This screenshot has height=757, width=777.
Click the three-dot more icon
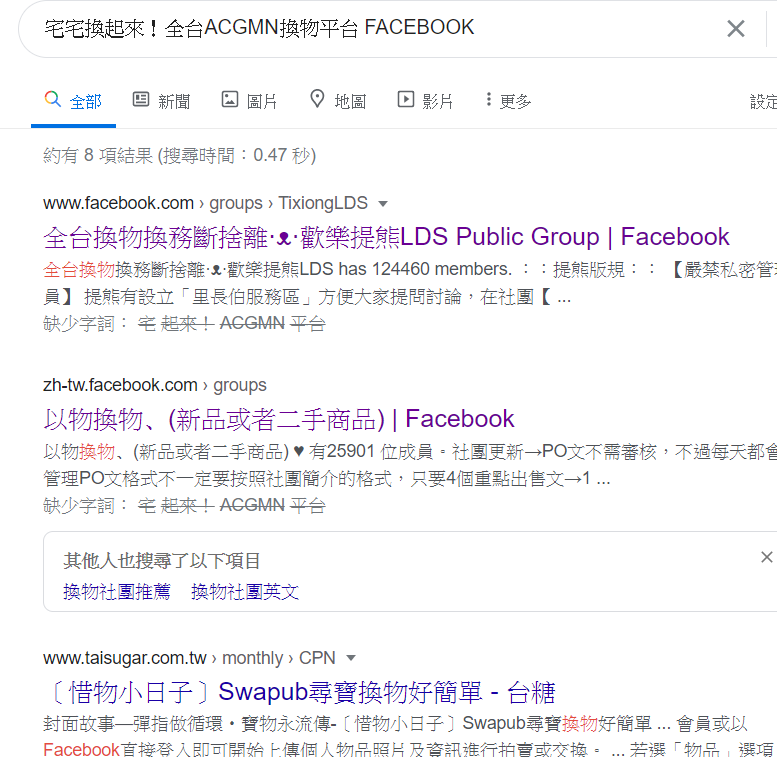tap(489, 100)
